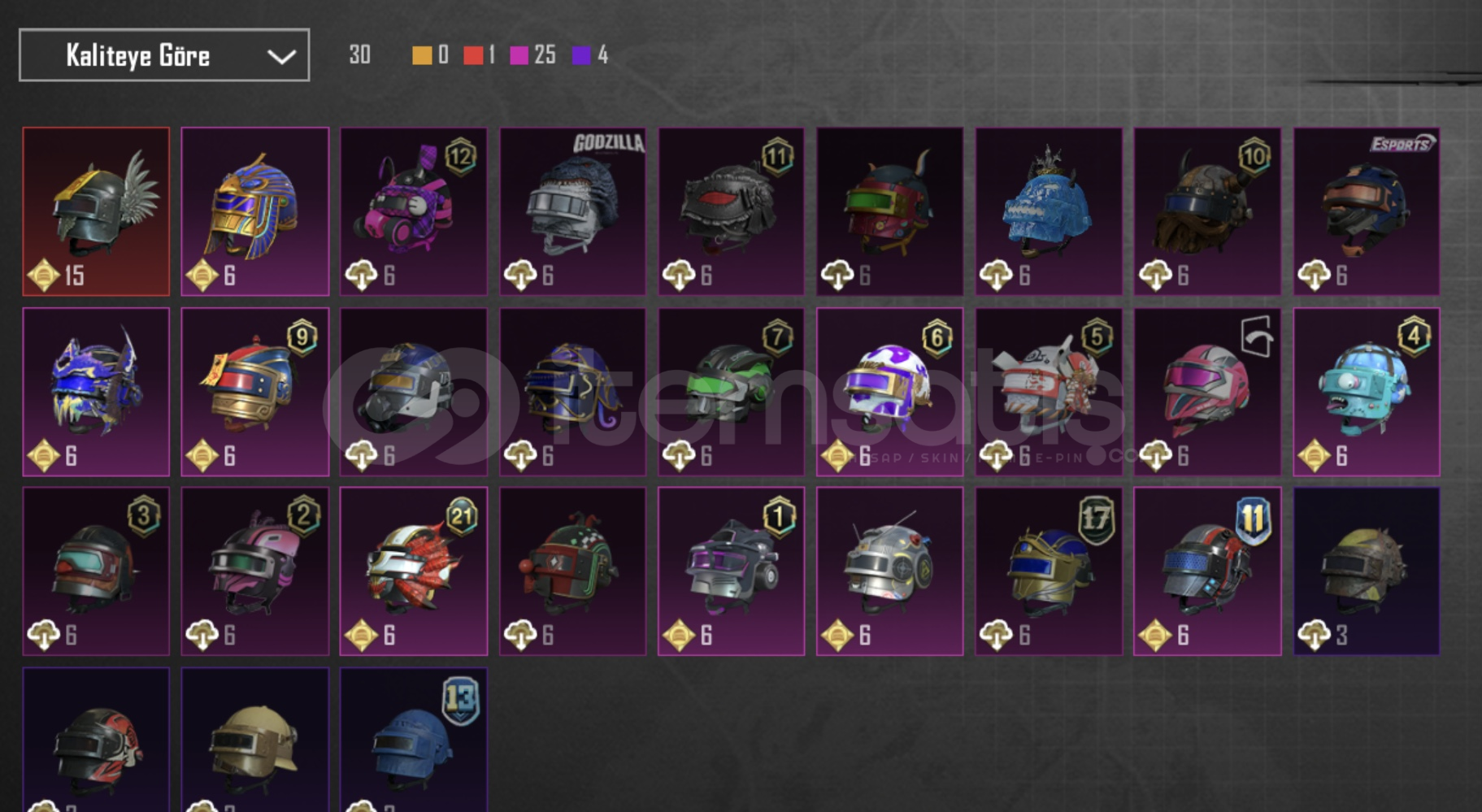Click the level 12 badge icon

pyautogui.click(x=460, y=156)
